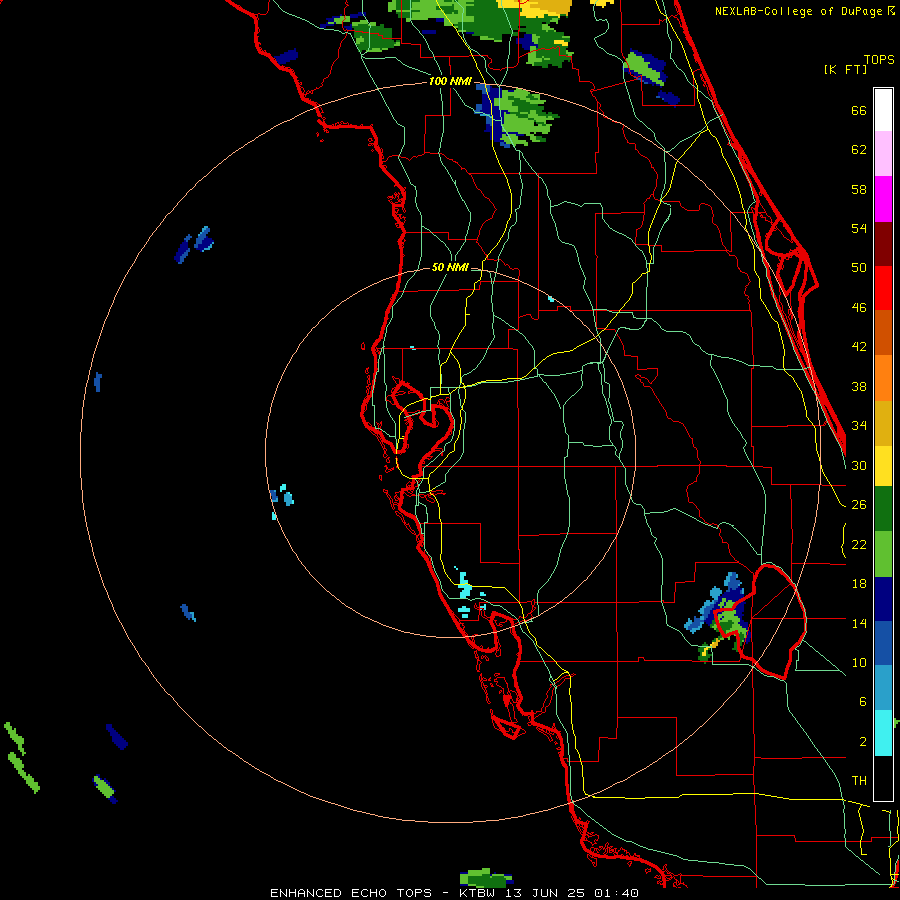Click the "TOPS" legend heading
This screenshot has width=900, height=900.
pos(879,59)
